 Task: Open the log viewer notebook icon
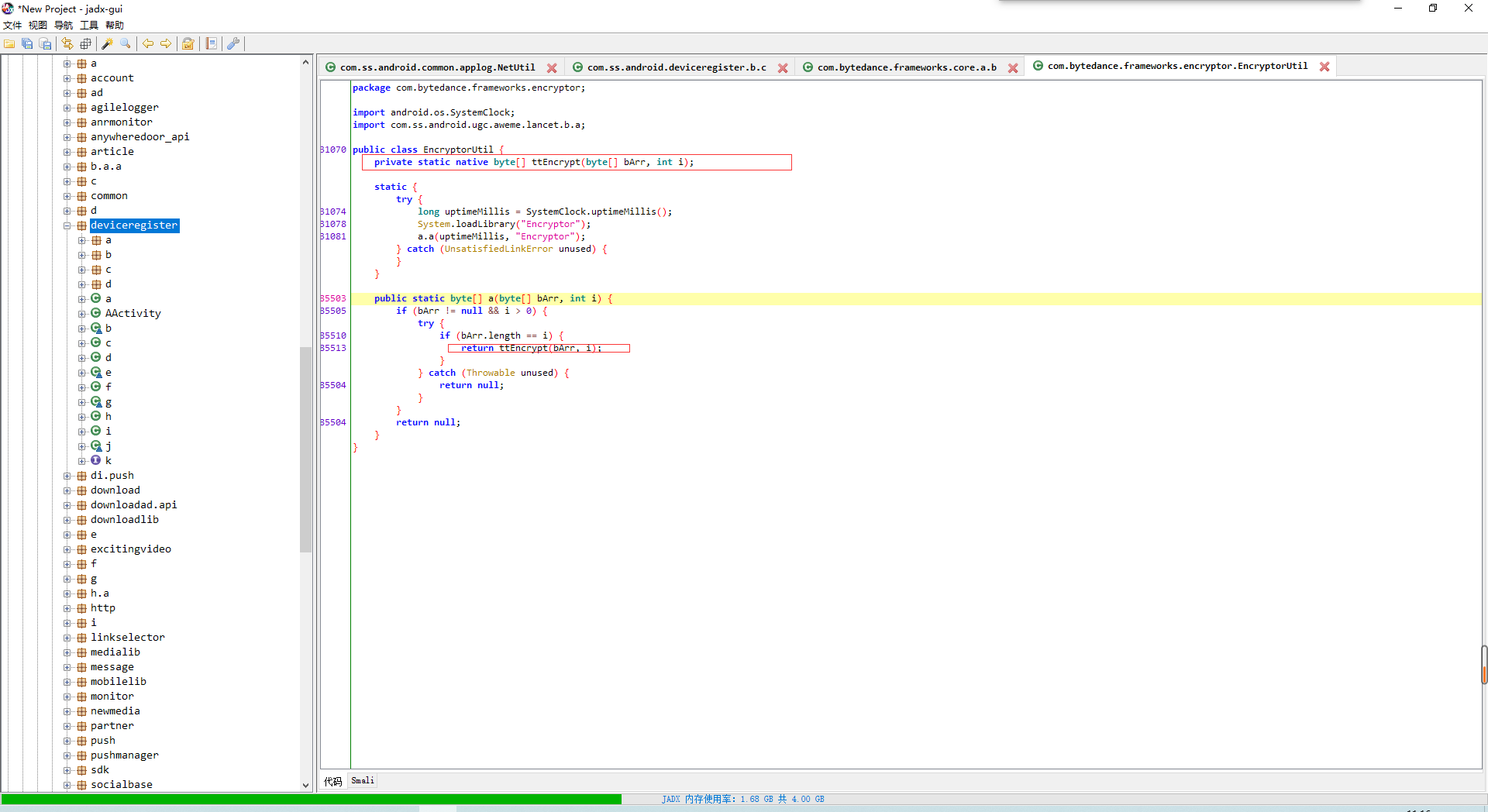211,44
